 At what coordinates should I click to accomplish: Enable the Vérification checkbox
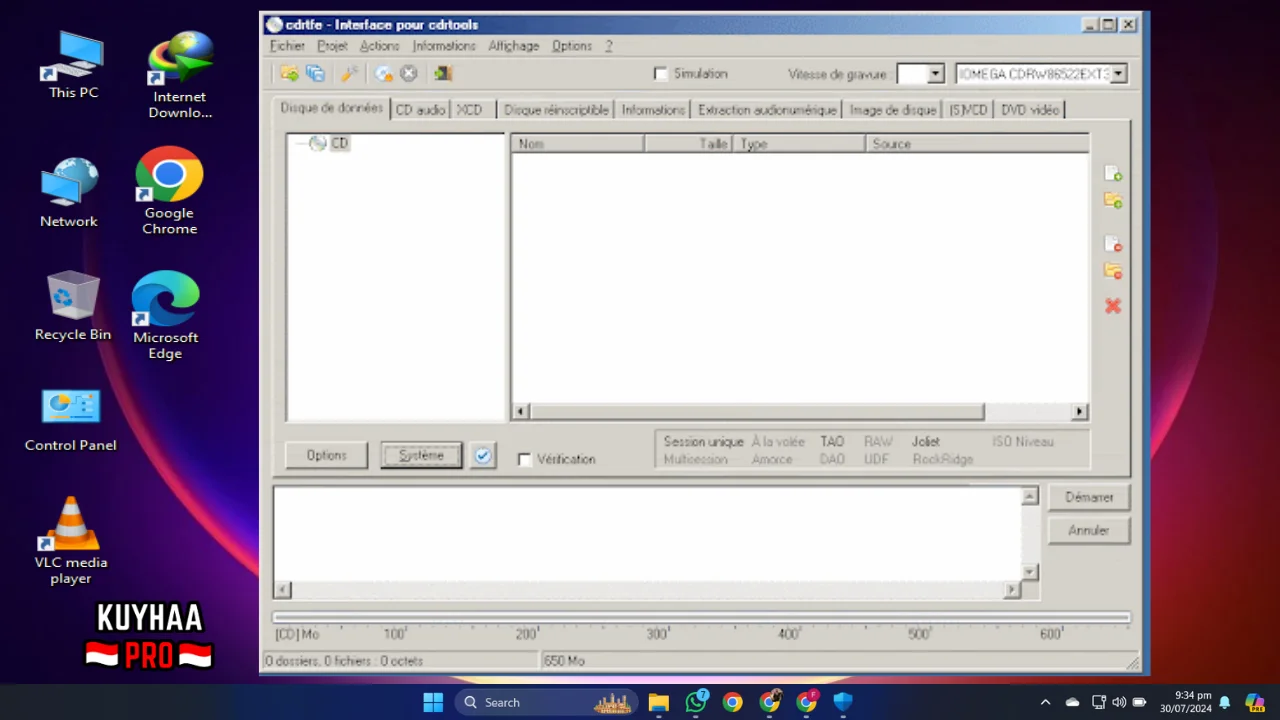[x=524, y=459]
